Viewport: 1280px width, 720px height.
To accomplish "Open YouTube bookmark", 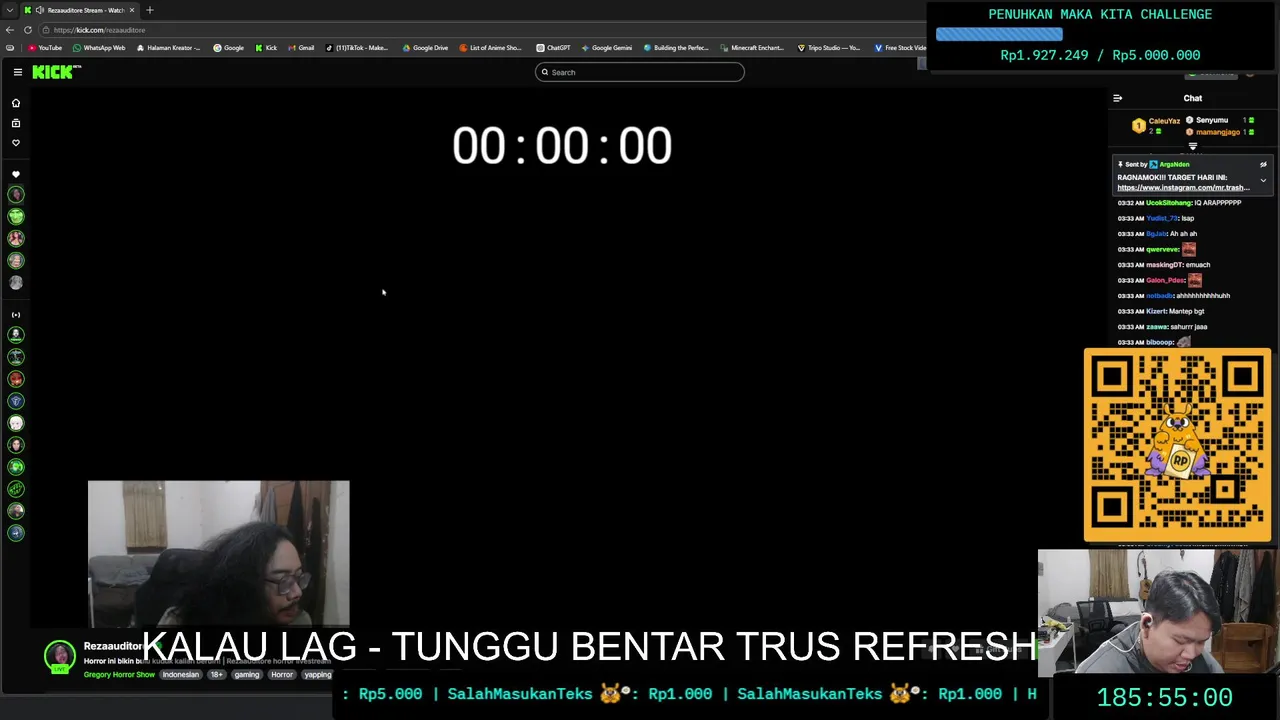I will (x=44, y=48).
